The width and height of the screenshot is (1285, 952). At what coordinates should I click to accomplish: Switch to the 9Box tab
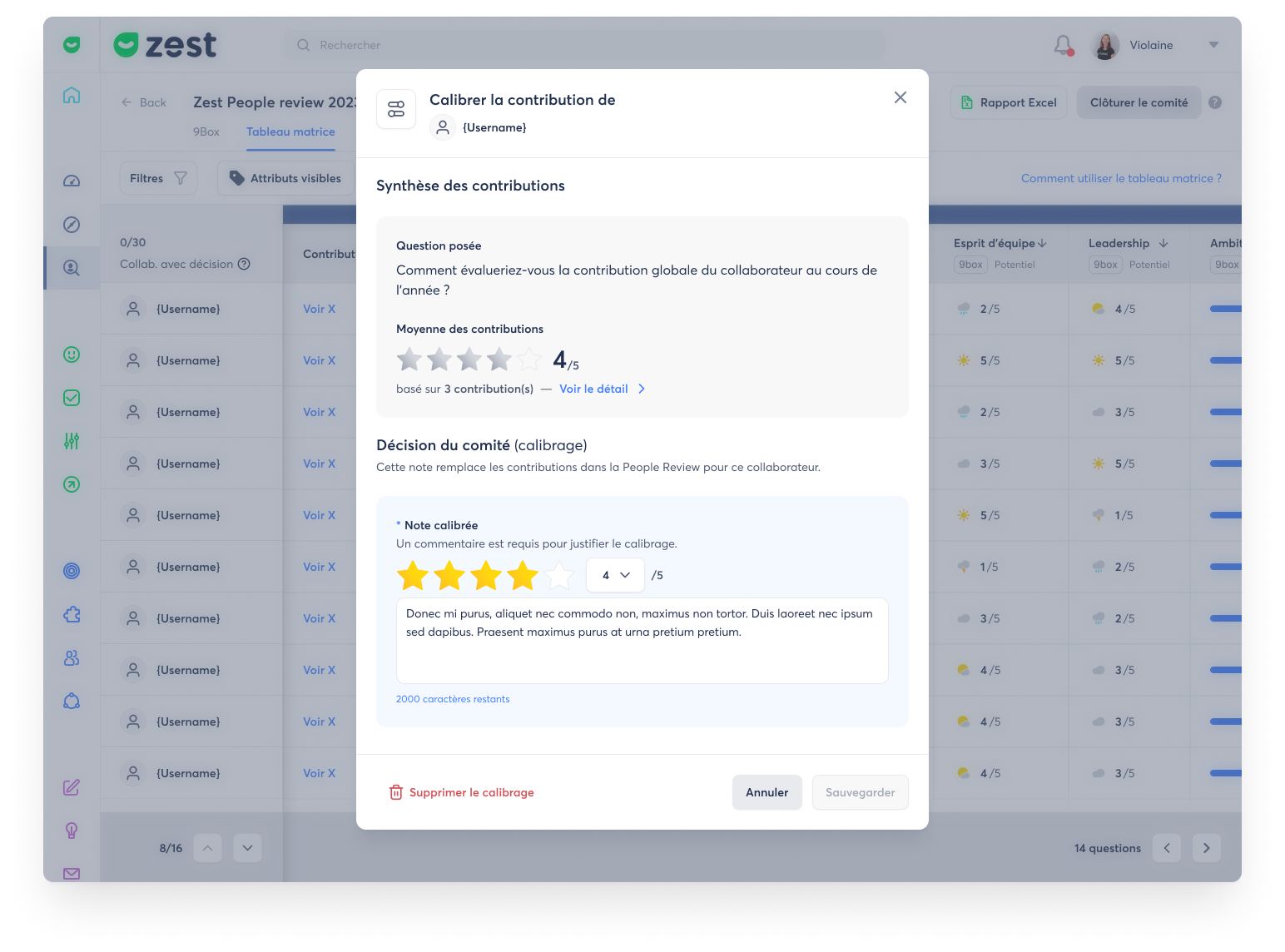coord(206,131)
